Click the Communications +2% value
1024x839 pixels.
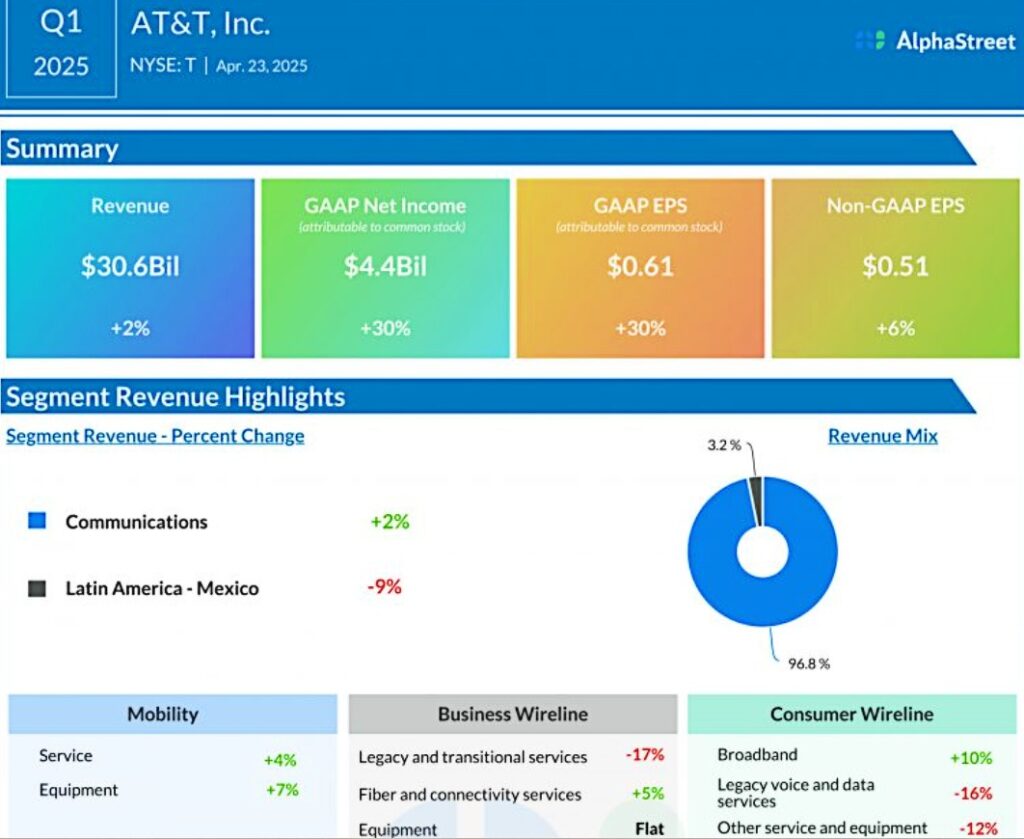point(390,521)
